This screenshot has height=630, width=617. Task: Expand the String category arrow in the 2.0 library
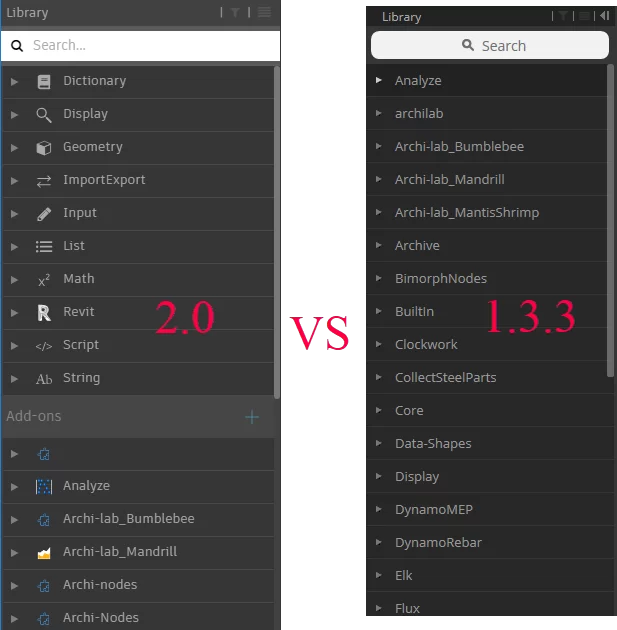pos(14,379)
